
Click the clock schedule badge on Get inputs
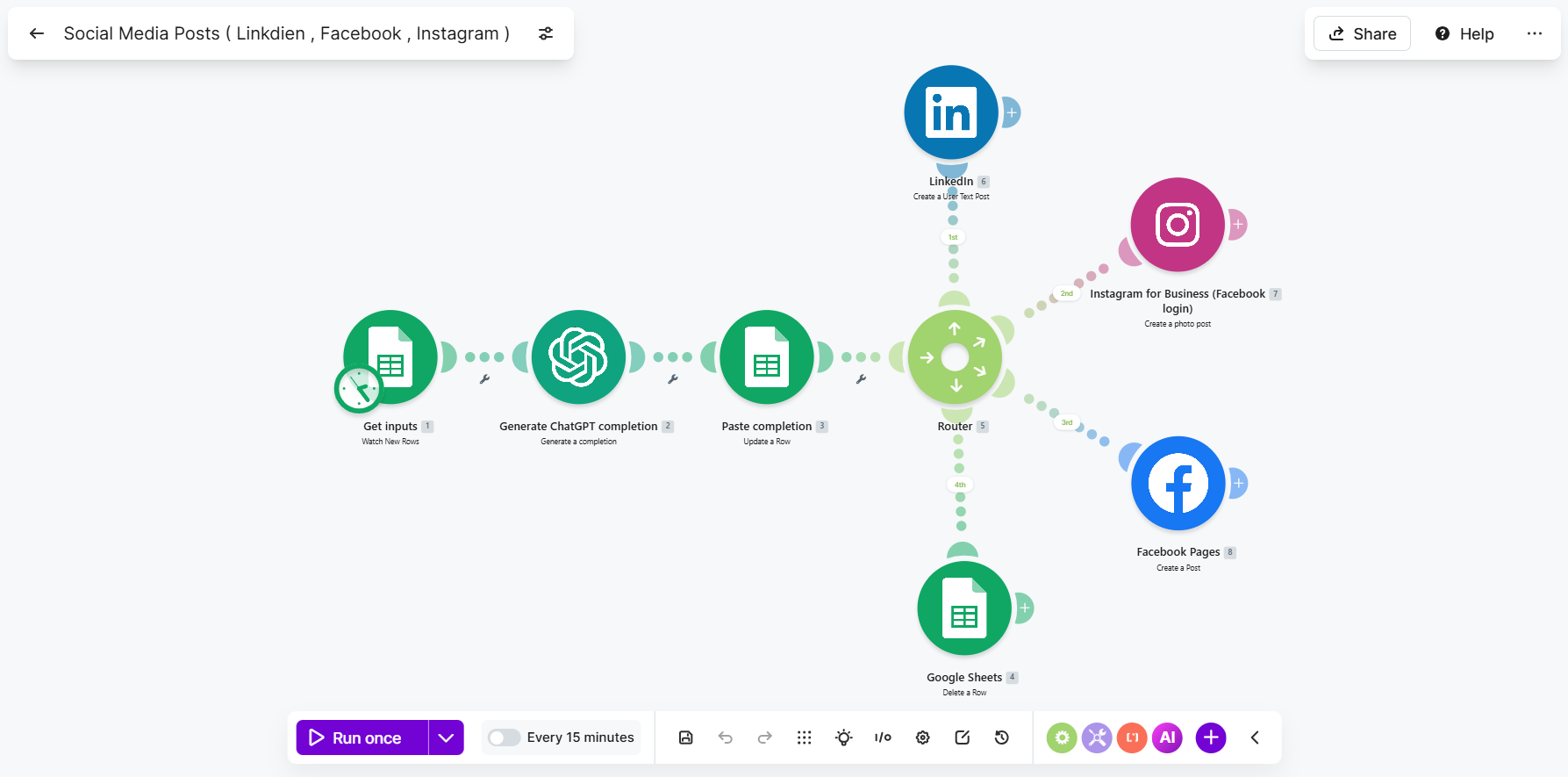(x=358, y=388)
